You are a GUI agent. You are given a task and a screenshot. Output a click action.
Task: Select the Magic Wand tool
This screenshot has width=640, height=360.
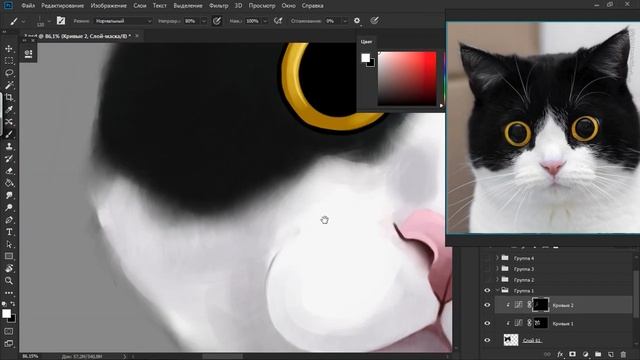point(9,85)
